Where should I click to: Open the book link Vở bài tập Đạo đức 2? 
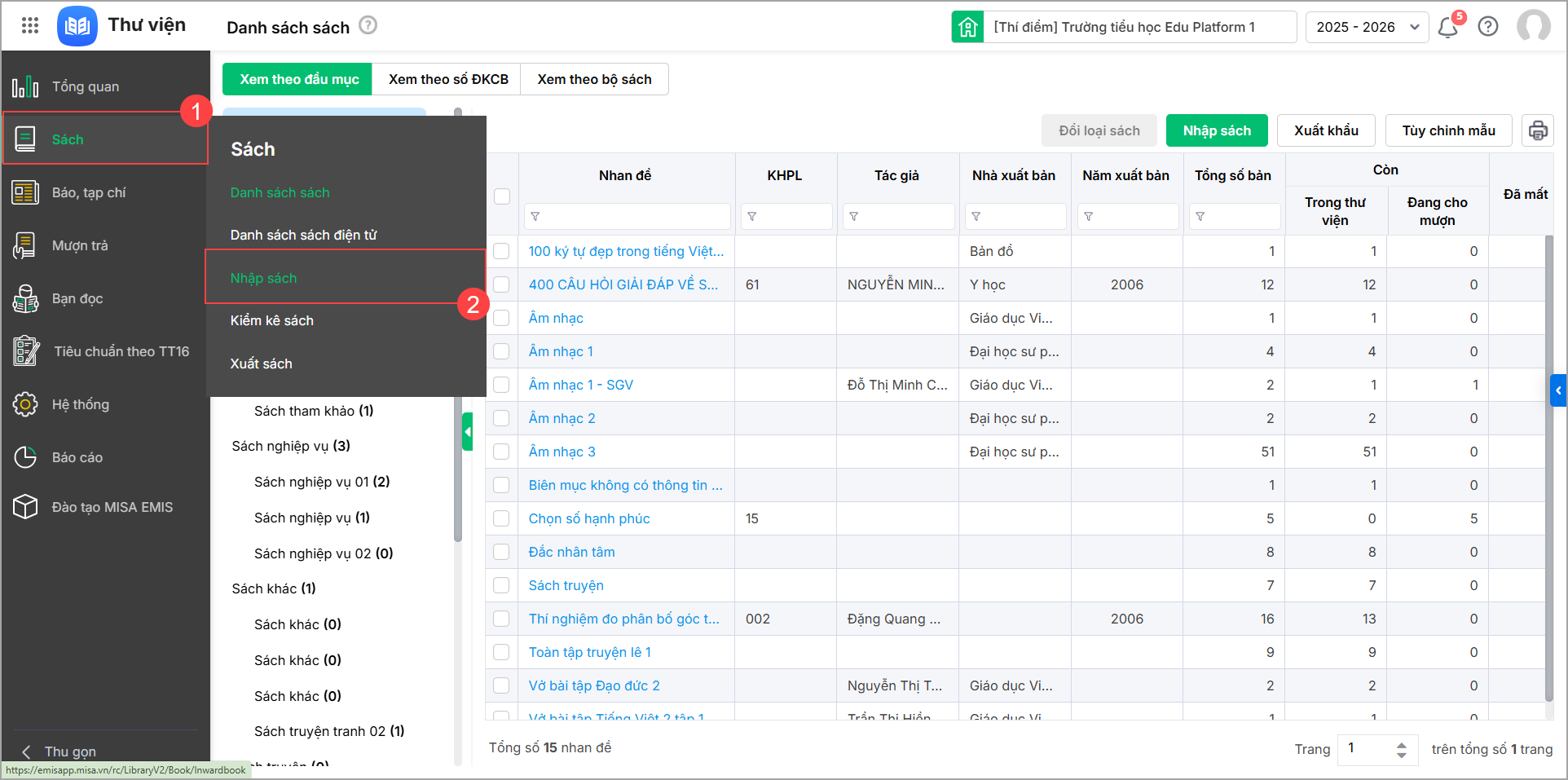click(594, 685)
